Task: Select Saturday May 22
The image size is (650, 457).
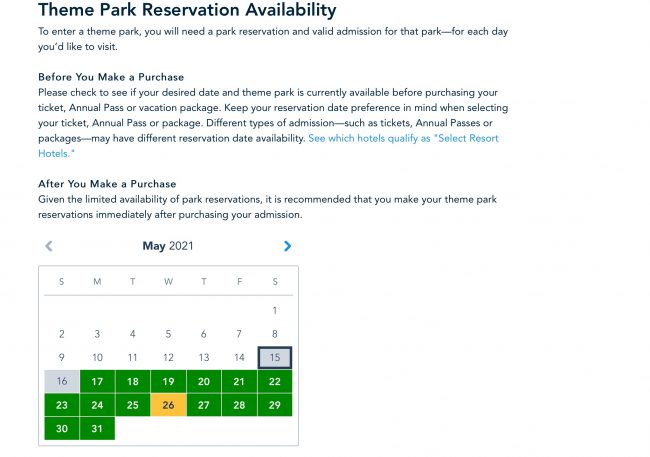Action: pos(275,381)
